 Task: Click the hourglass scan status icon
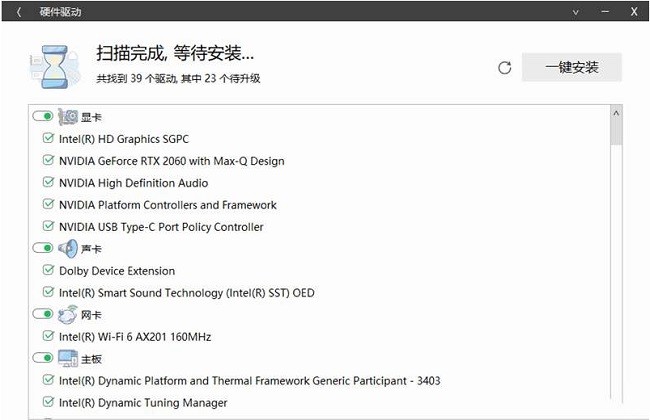[x=55, y=67]
